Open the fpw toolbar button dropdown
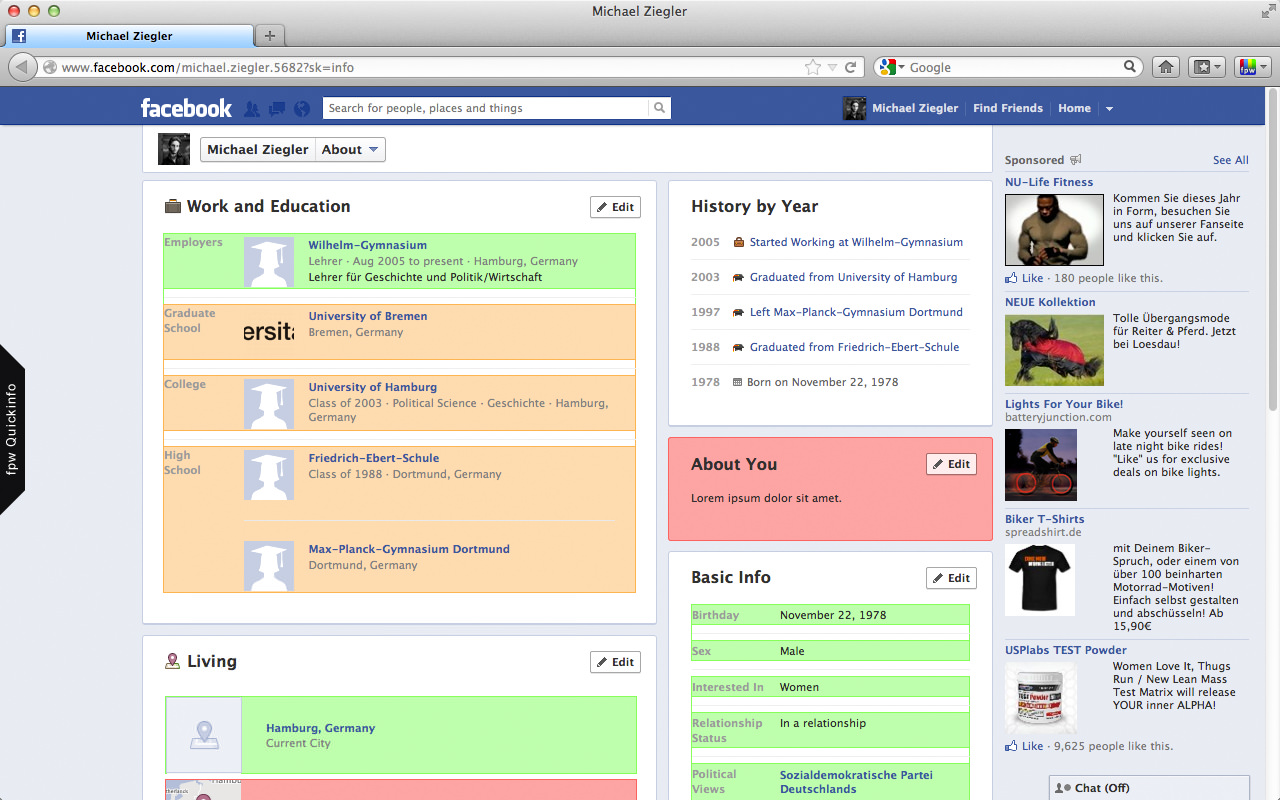The image size is (1280, 800). pyautogui.click(x=1252, y=67)
